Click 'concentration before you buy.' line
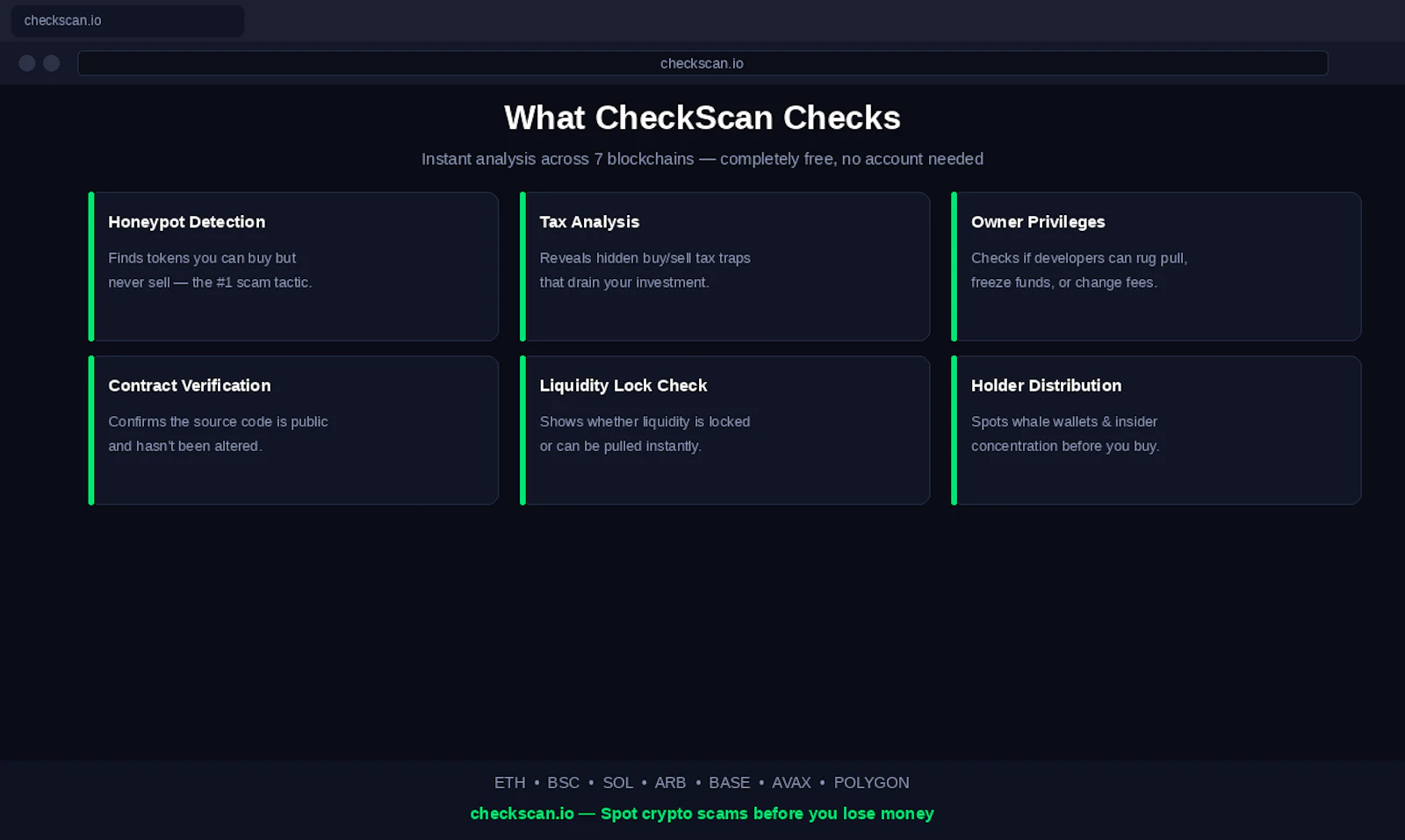Screen dimensions: 1405x840 coord(1065,446)
